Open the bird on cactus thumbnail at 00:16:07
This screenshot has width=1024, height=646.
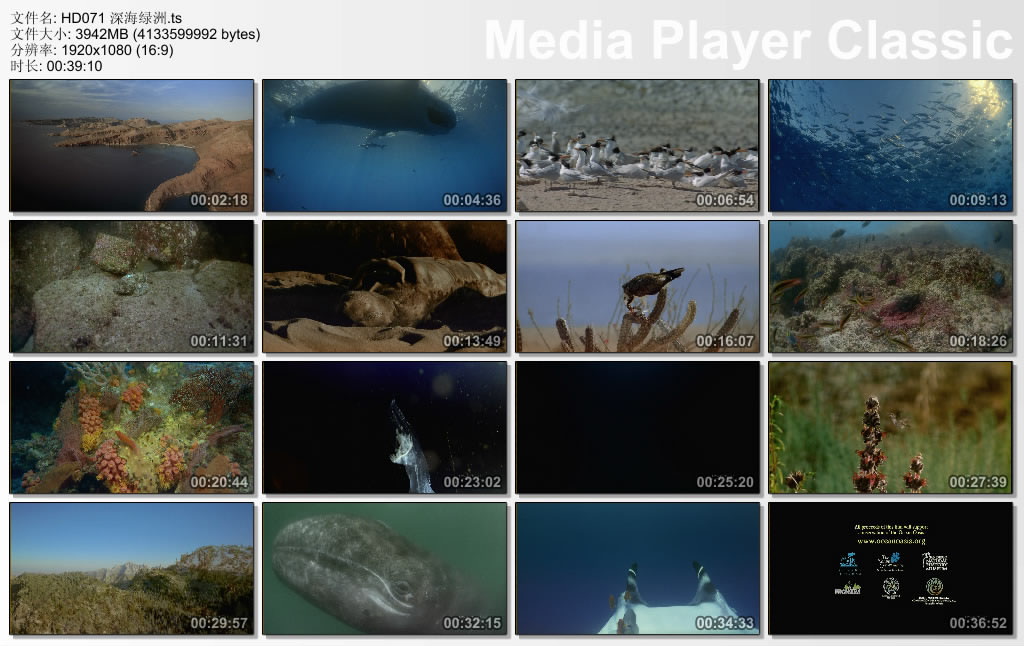coord(637,287)
